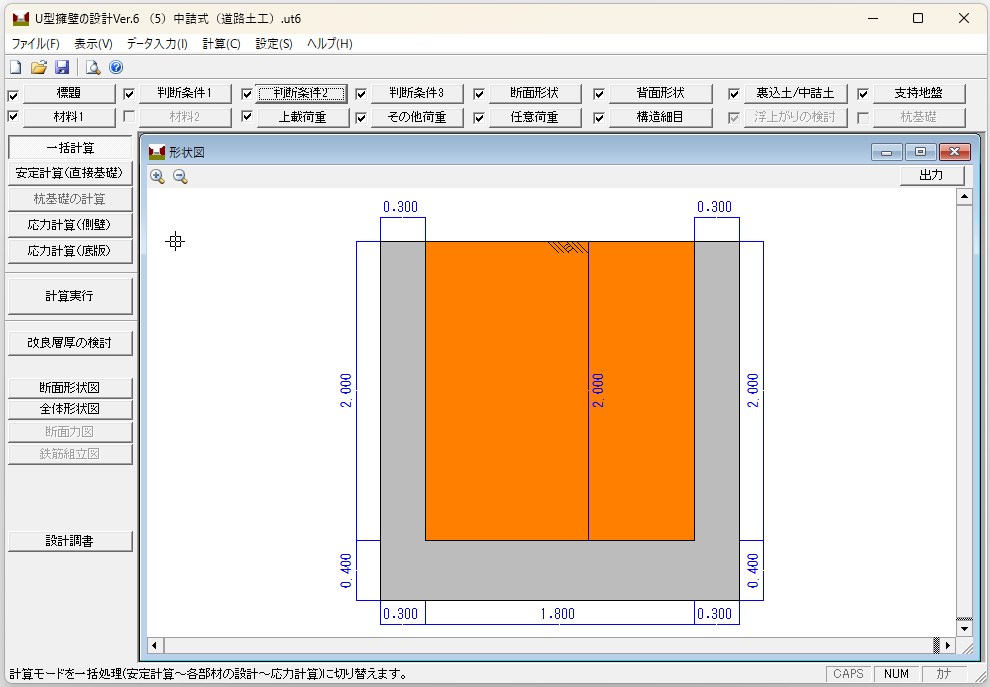The width and height of the screenshot is (990, 687).
Task: Expand the データ入力(I) menu
Action: (x=157, y=43)
